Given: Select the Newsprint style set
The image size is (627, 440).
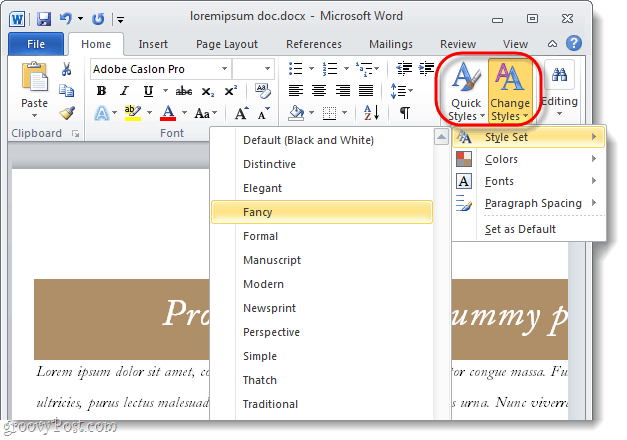Looking at the screenshot, I should coord(322,308).
